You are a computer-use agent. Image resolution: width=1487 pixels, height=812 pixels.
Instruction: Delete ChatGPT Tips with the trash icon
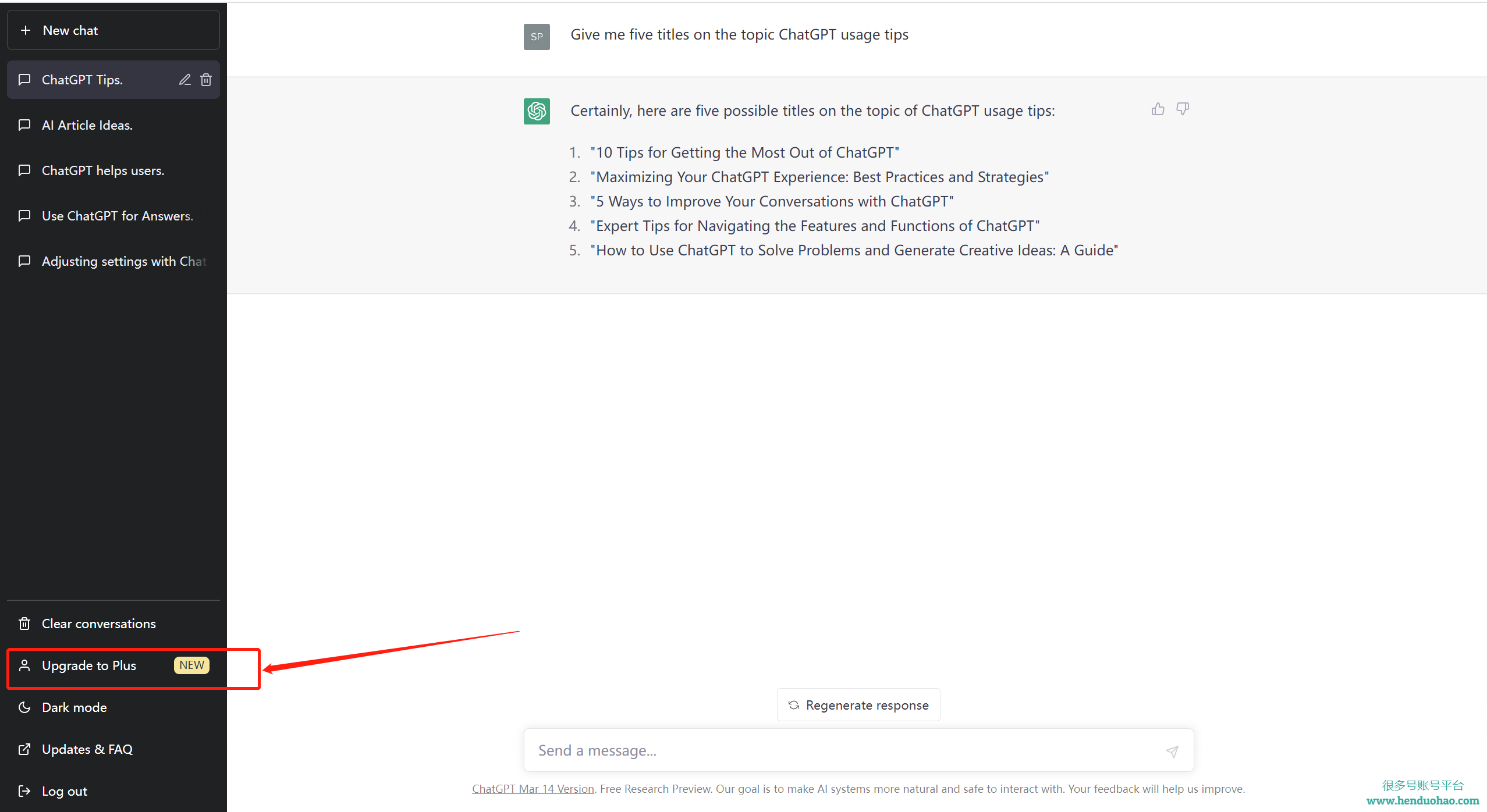[206, 80]
